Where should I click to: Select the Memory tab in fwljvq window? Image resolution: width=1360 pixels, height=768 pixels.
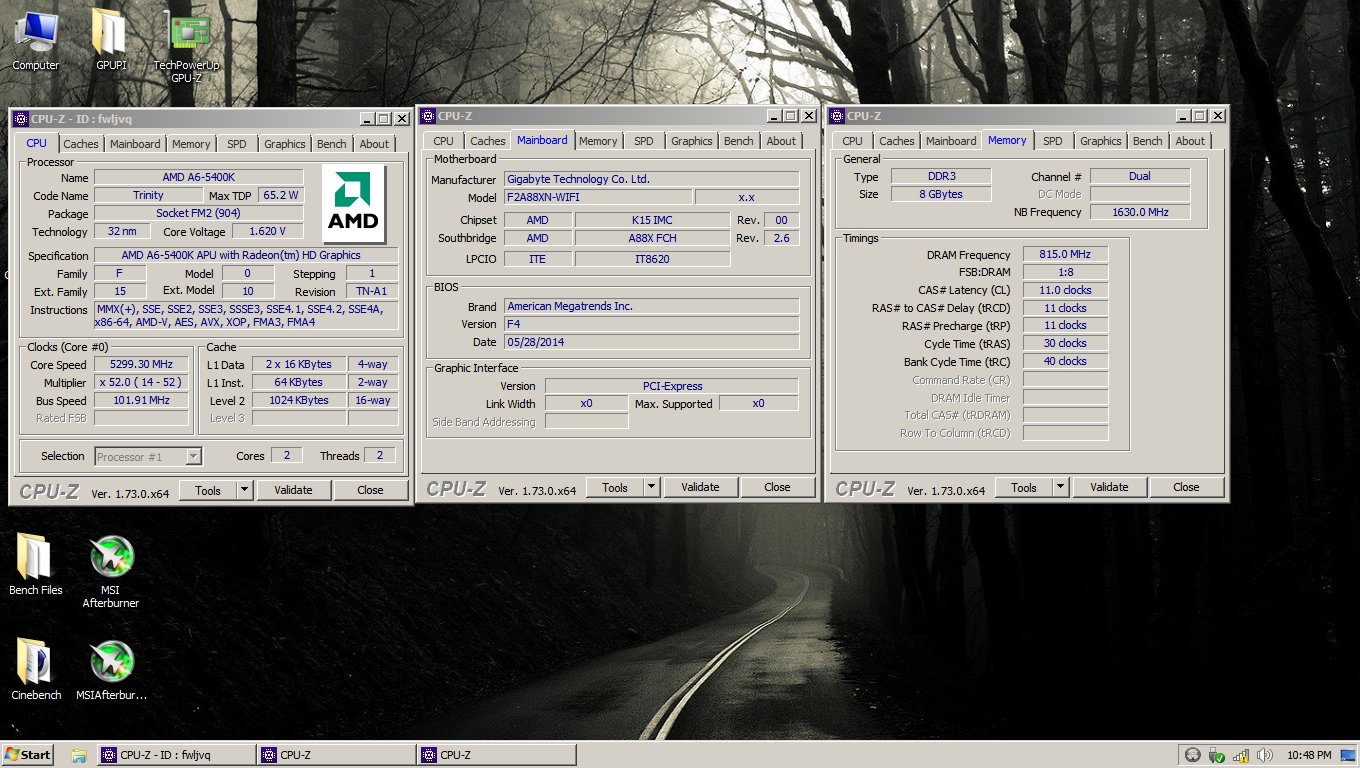(191, 144)
